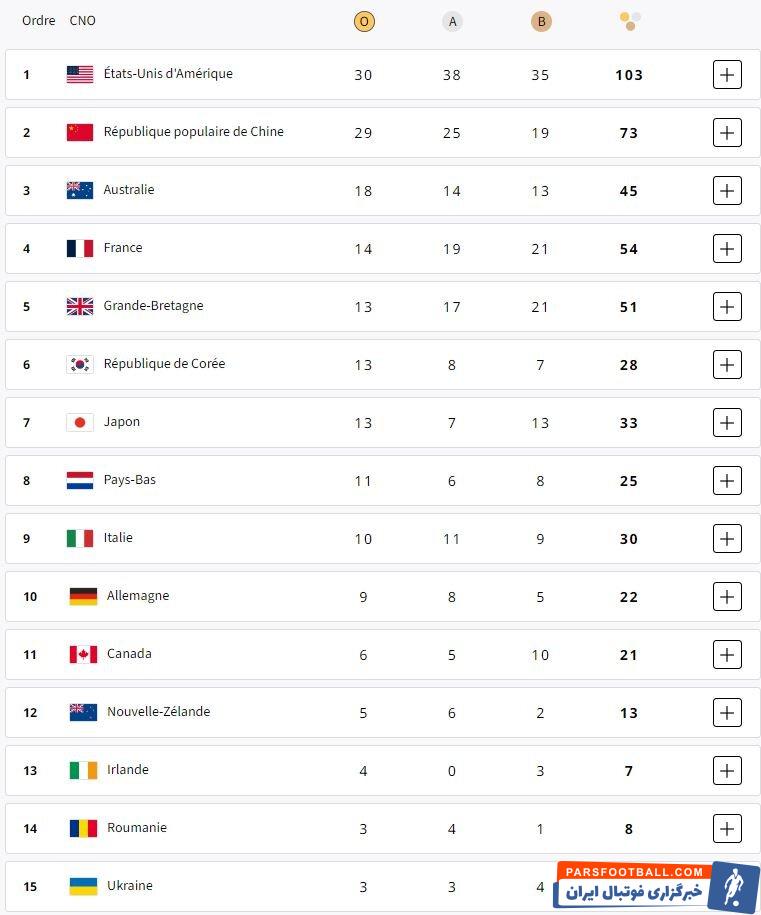Screen dimensions: 761x915
Task: Click the CNO column header
Action: pyautogui.click(x=83, y=21)
